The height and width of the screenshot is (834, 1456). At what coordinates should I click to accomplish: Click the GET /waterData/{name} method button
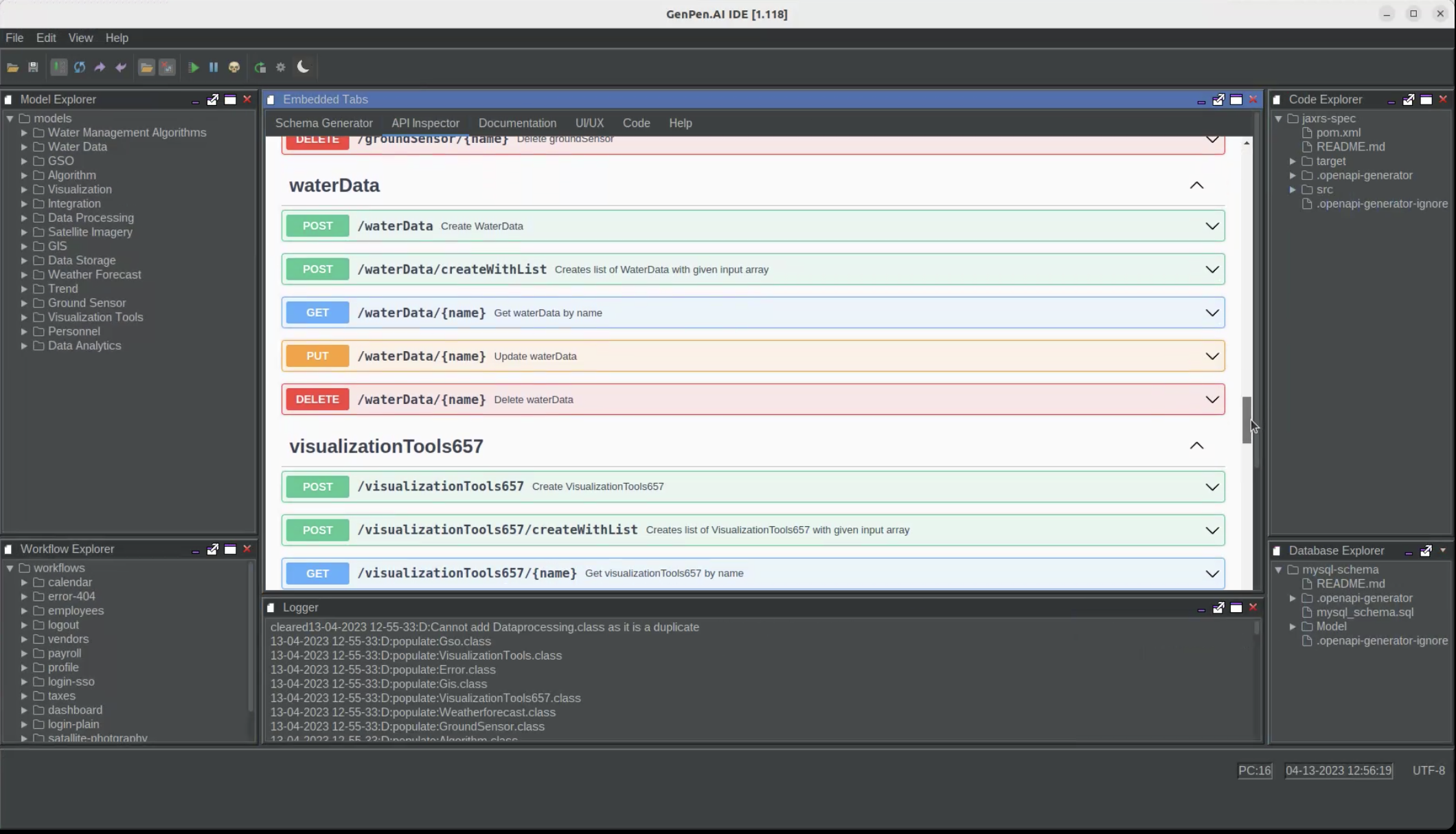(317, 313)
